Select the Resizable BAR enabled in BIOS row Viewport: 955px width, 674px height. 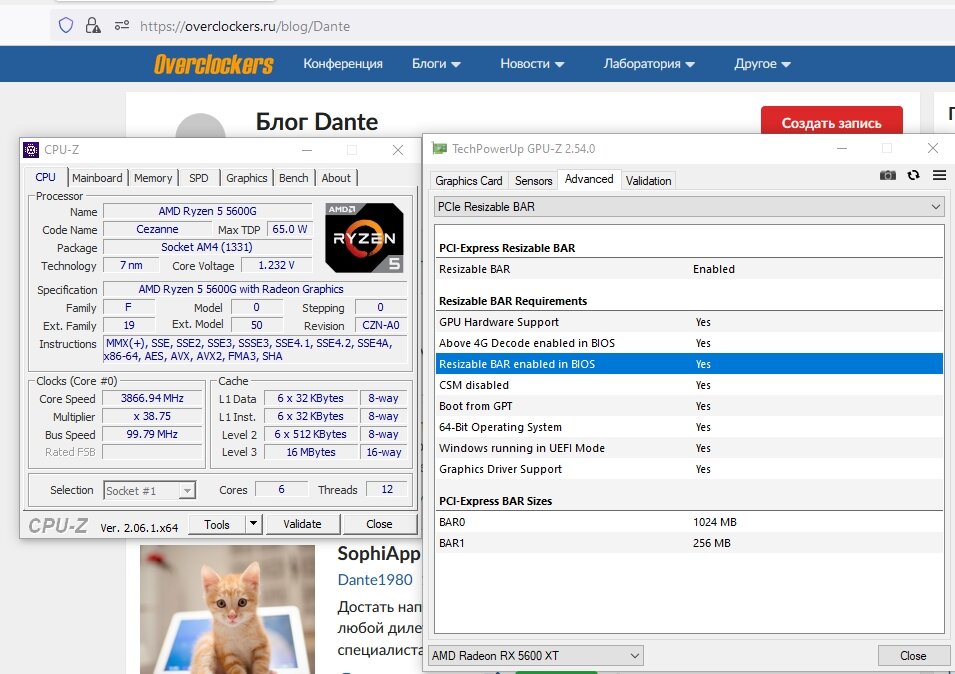(689, 364)
